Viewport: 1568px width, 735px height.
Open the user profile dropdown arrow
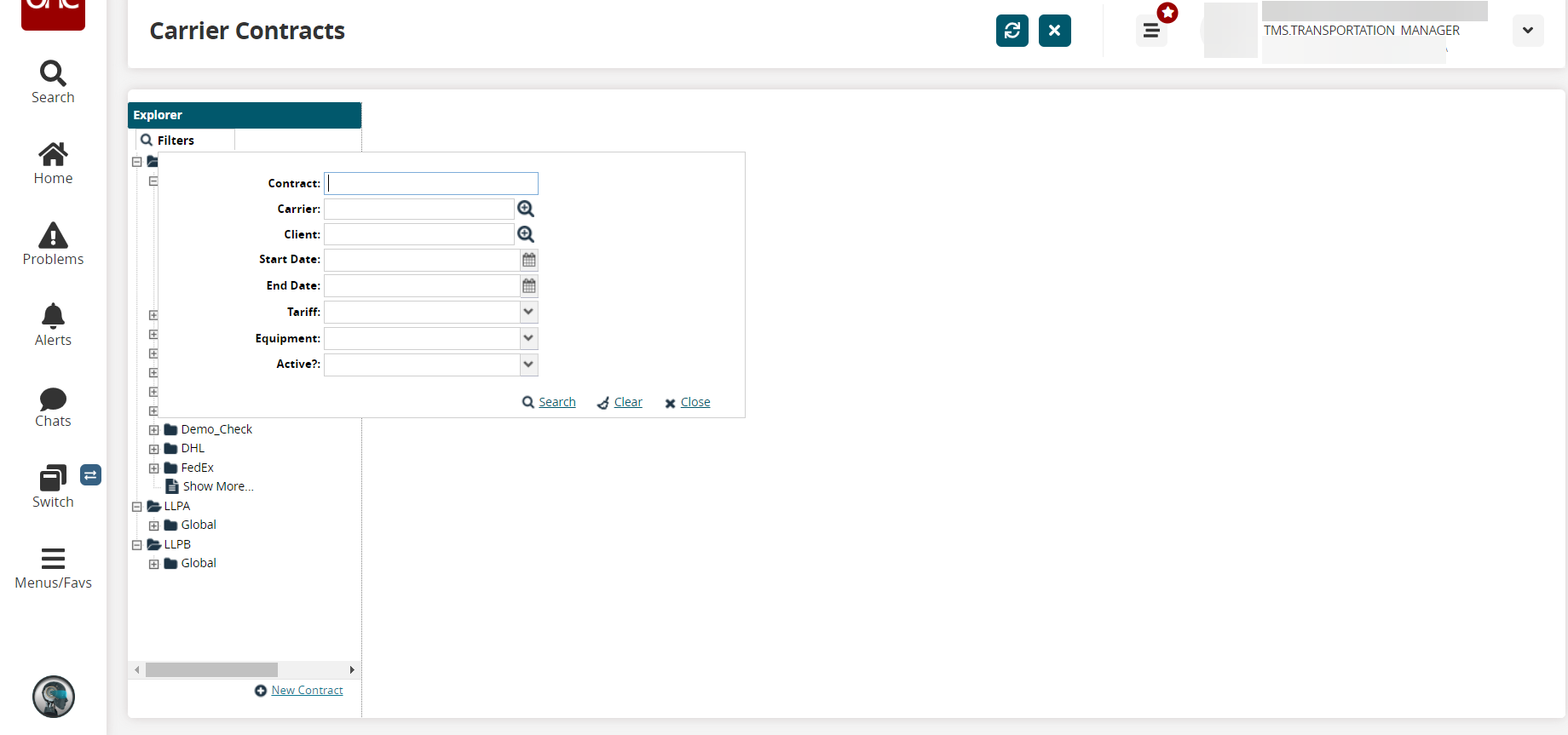coord(1528,31)
